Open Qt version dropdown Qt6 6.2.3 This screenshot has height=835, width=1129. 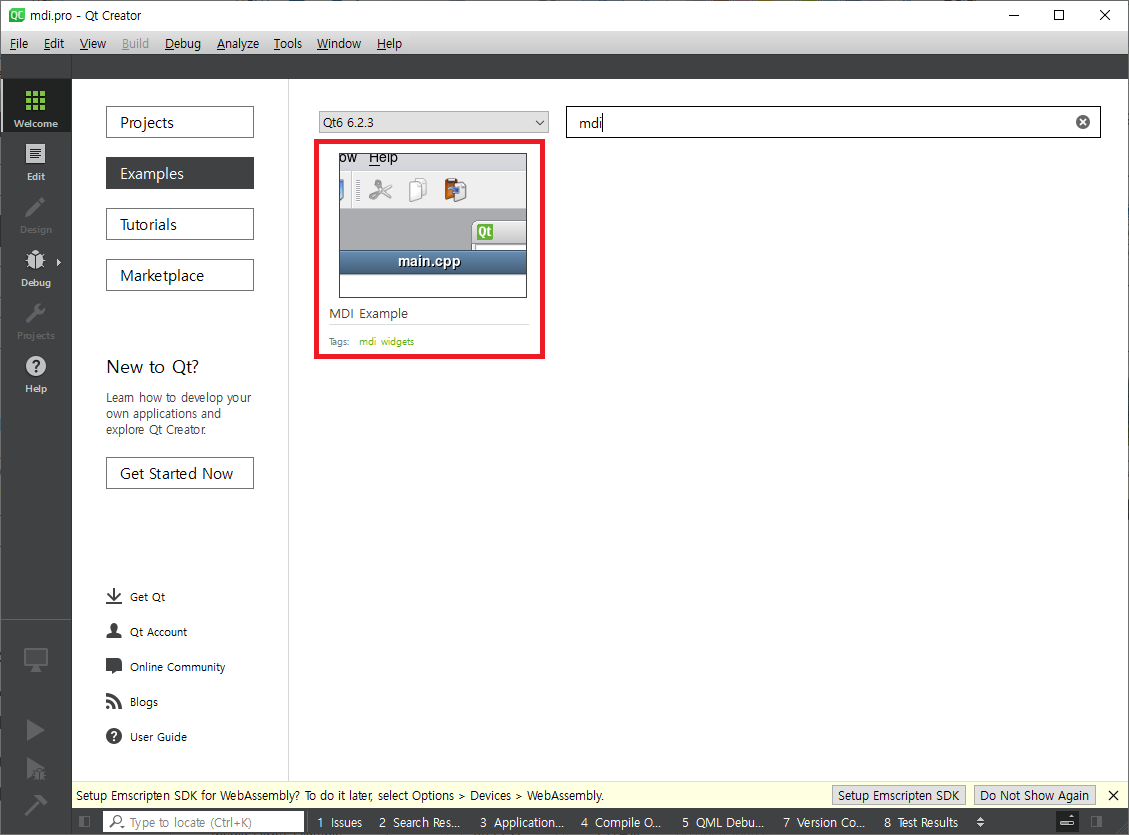click(x=433, y=122)
